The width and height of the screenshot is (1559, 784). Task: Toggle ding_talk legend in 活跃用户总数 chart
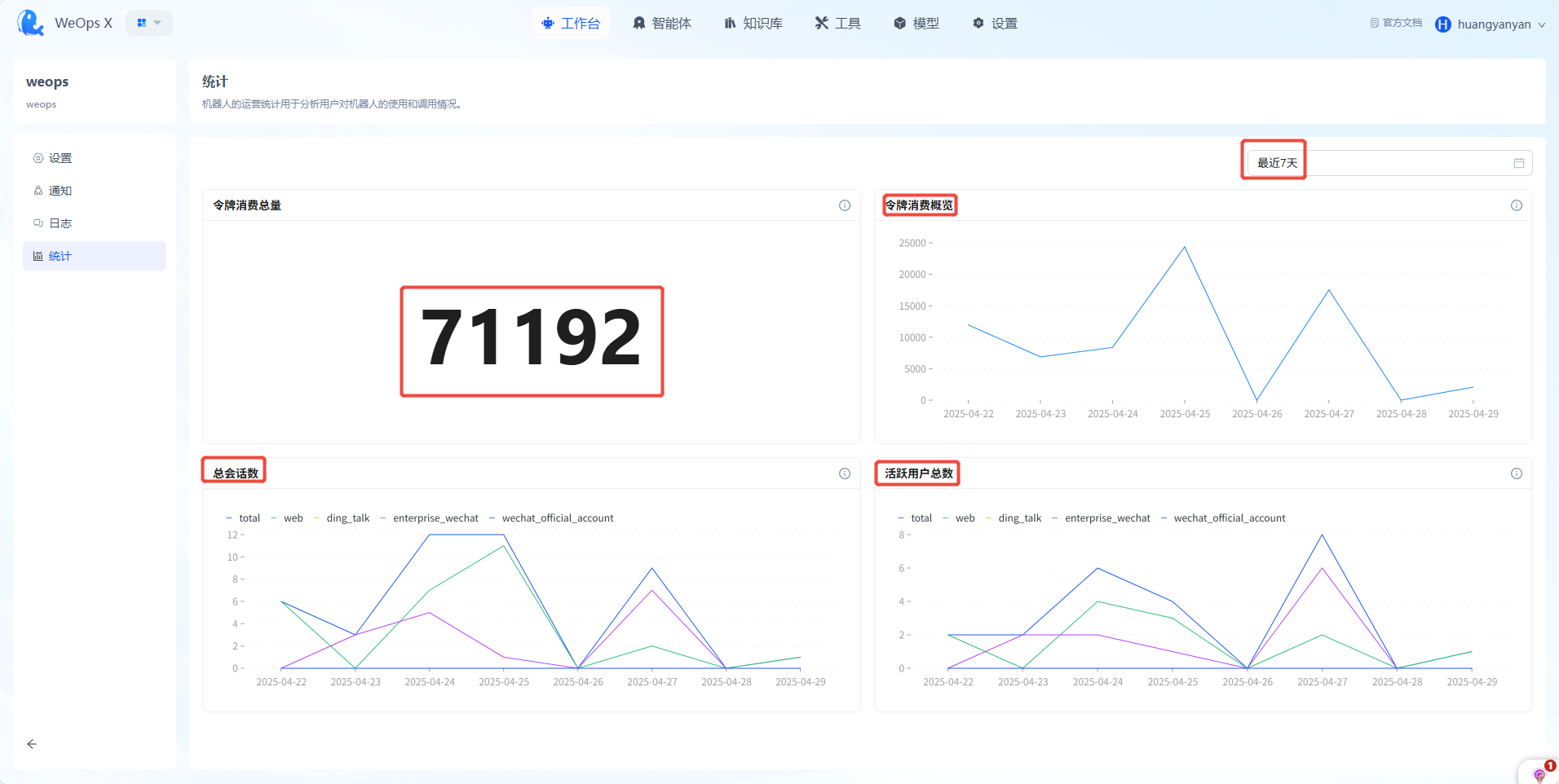pos(1014,518)
